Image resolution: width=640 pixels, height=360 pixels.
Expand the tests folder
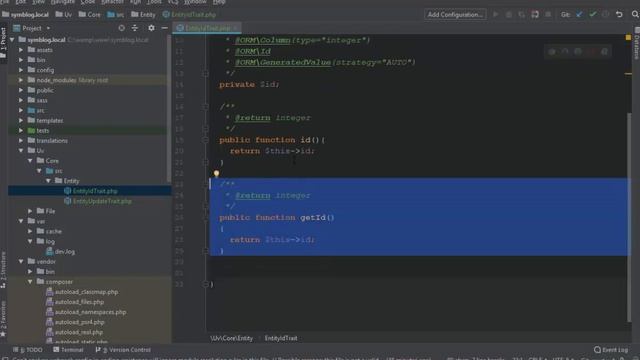tap(21, 131)
